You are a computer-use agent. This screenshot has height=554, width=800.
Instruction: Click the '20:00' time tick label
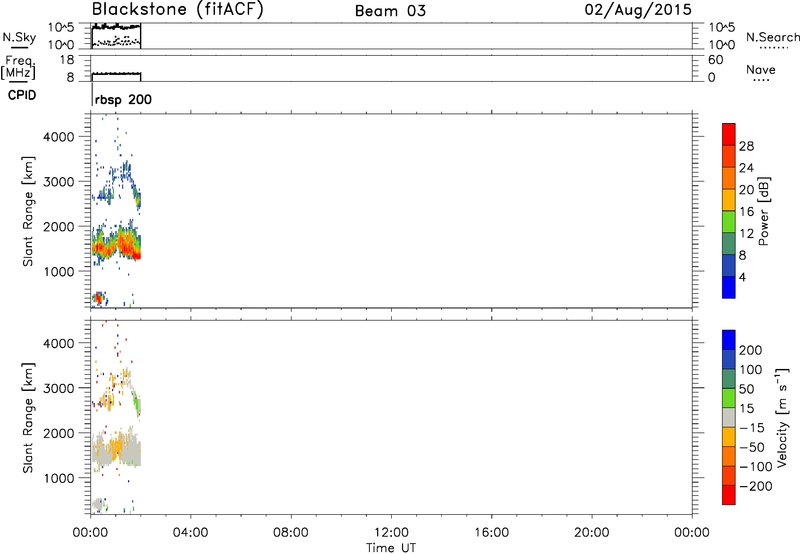pos(591,533)
